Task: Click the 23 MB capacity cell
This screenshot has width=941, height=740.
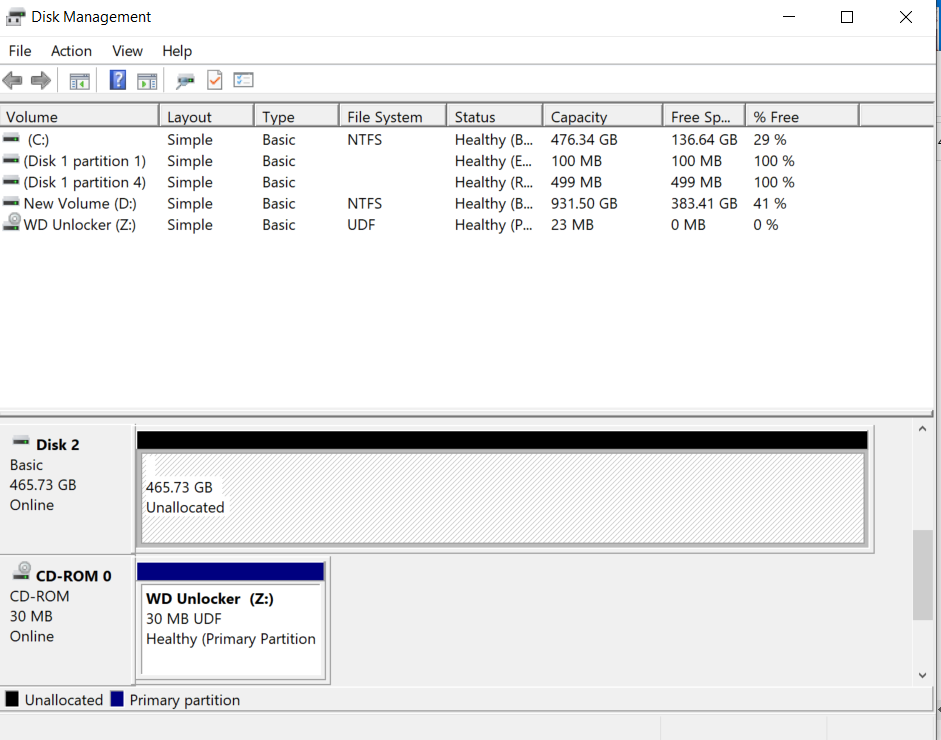Action: click(x=572, y=225)
